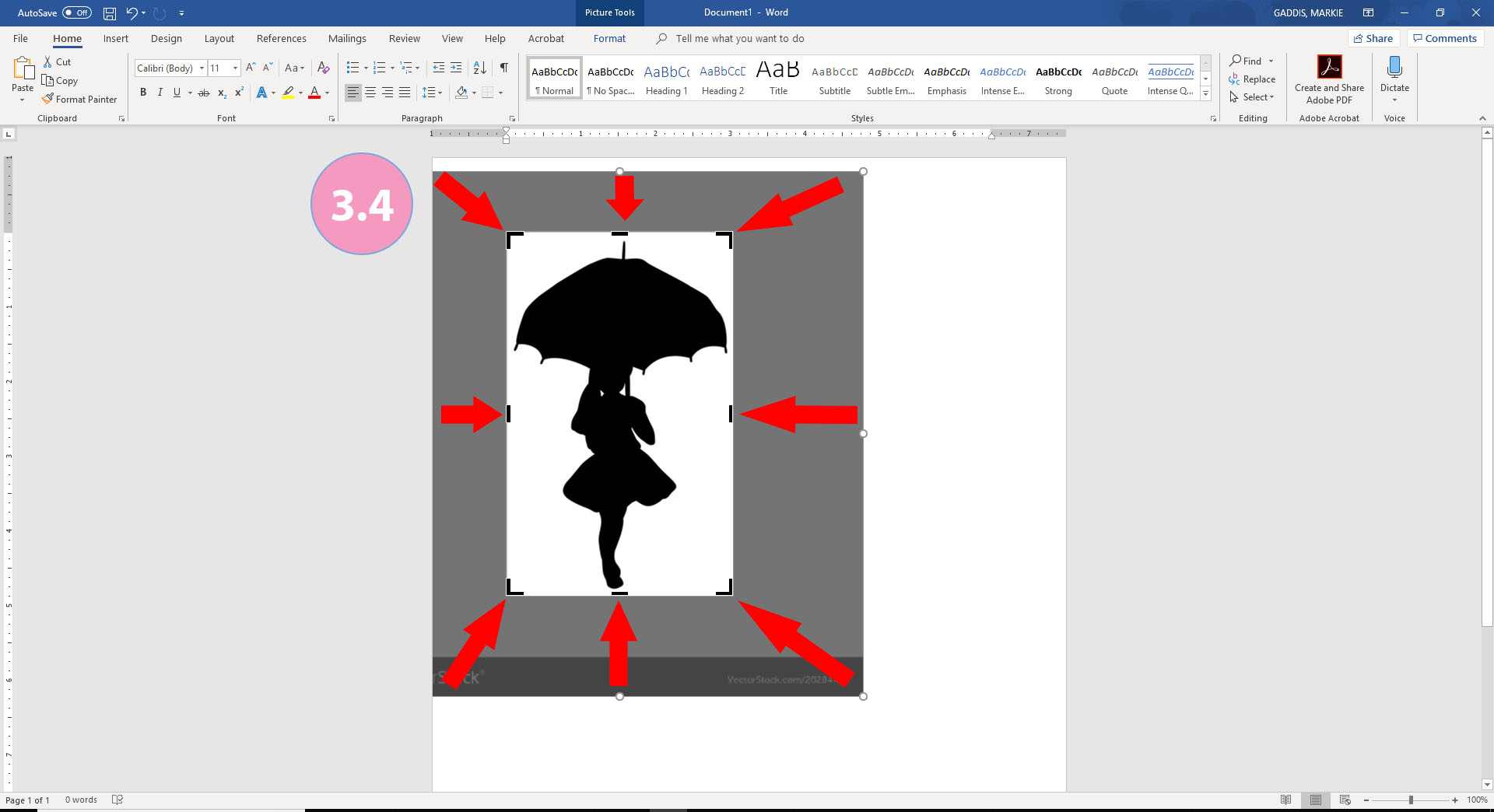The width and height of the screenshot is (1494, 812).
Task: Switch to the Insert tab
Action: [116, 38]
